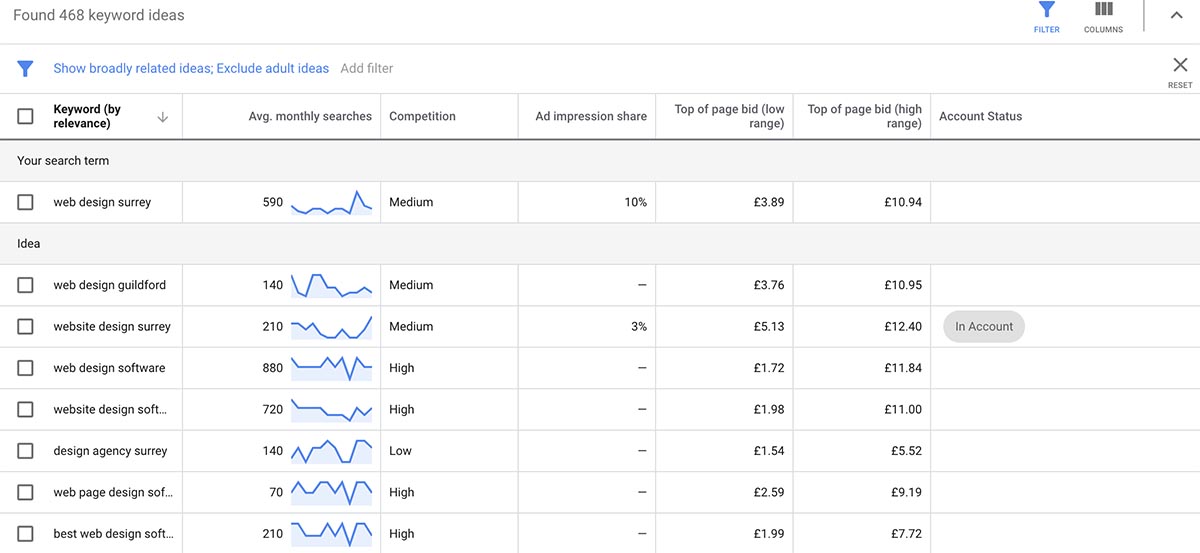Image resolution: width=1200 pixels, height=553 pixels.
Task: Select checkbox for web design guildford
Action: tap(25, 285)
